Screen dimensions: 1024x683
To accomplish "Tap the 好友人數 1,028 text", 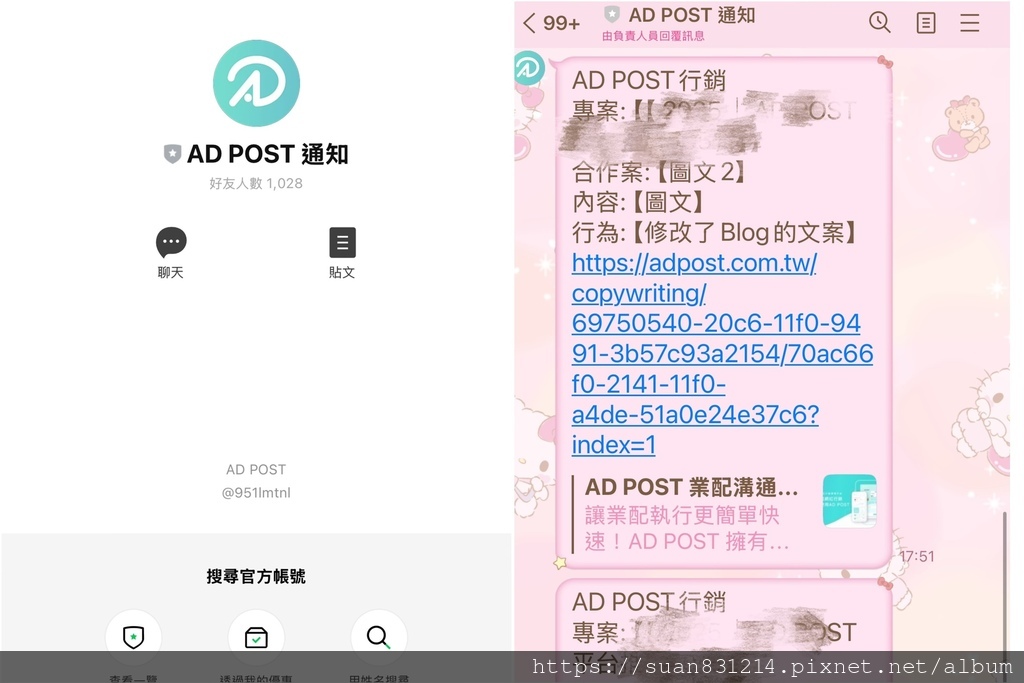I will [256, 183].
